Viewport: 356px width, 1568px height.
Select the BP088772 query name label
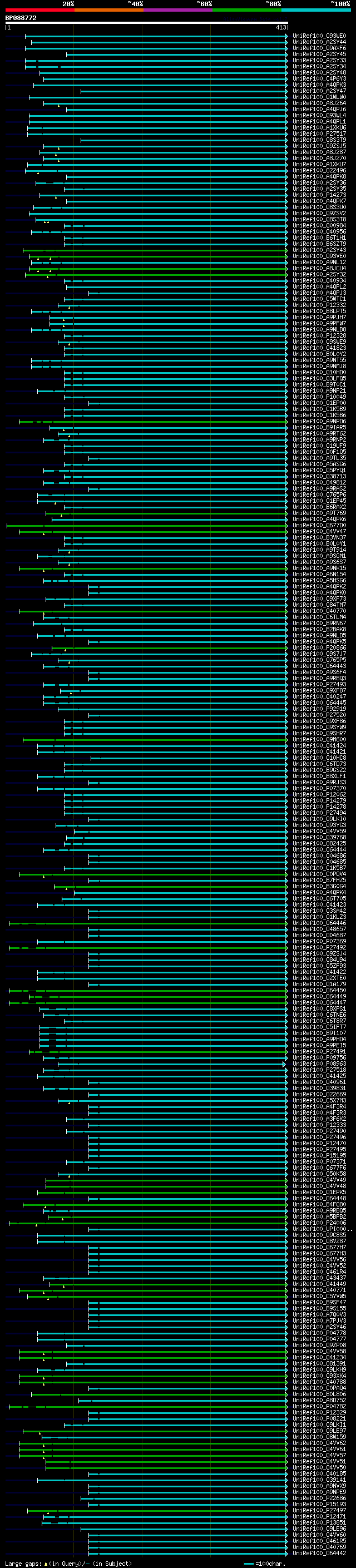coord(21,18)
